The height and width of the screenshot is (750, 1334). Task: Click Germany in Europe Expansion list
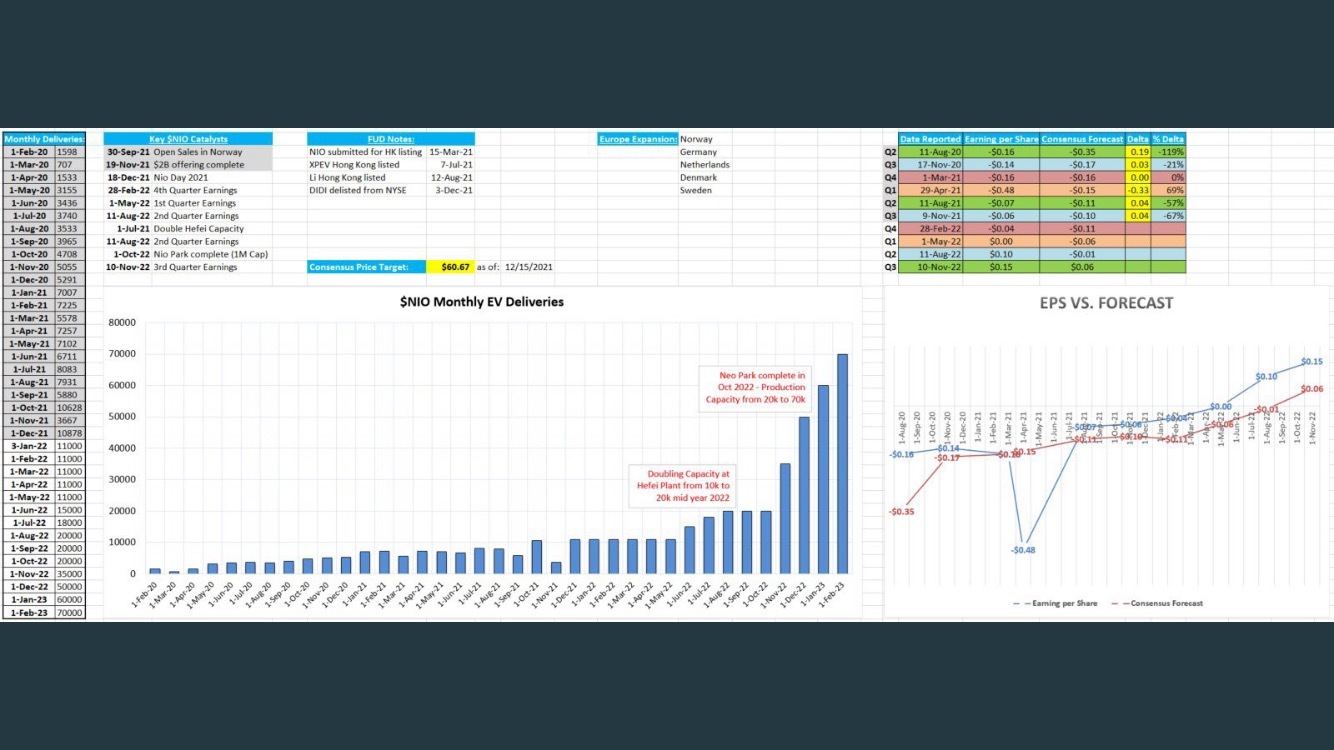[698, 152]
